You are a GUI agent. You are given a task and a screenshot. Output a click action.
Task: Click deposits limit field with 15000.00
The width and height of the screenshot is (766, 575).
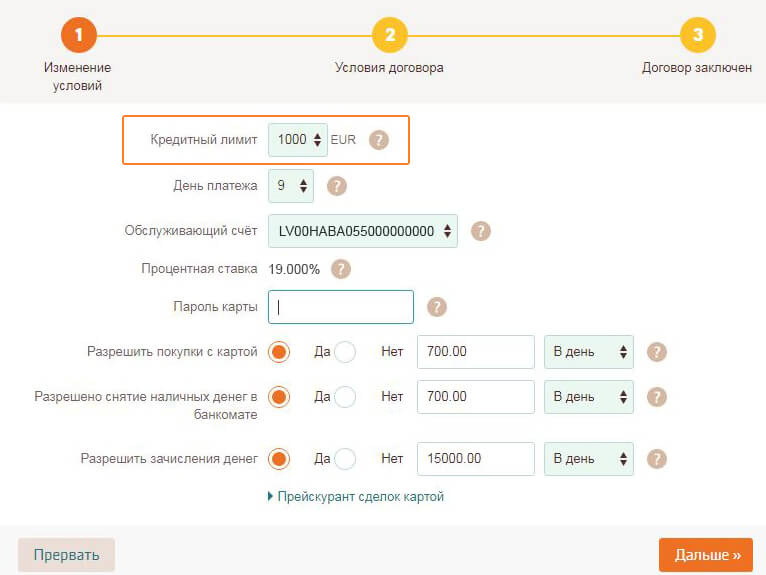(x=476, y=459)
